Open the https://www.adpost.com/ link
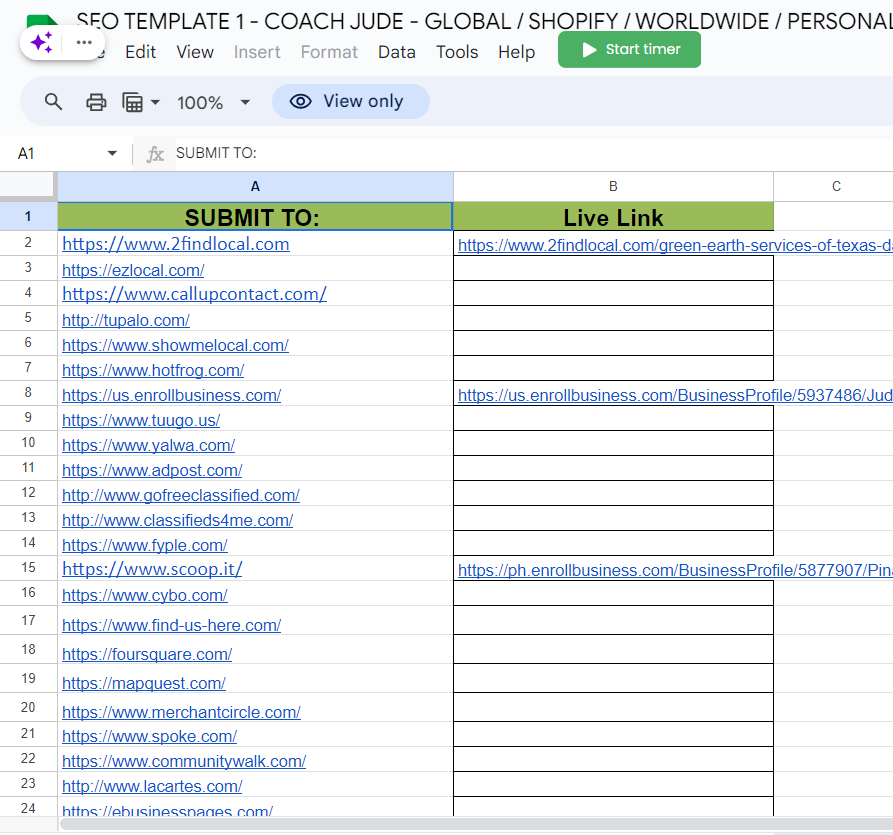Viewport: 893px width, 835px height. pos(152,470)
